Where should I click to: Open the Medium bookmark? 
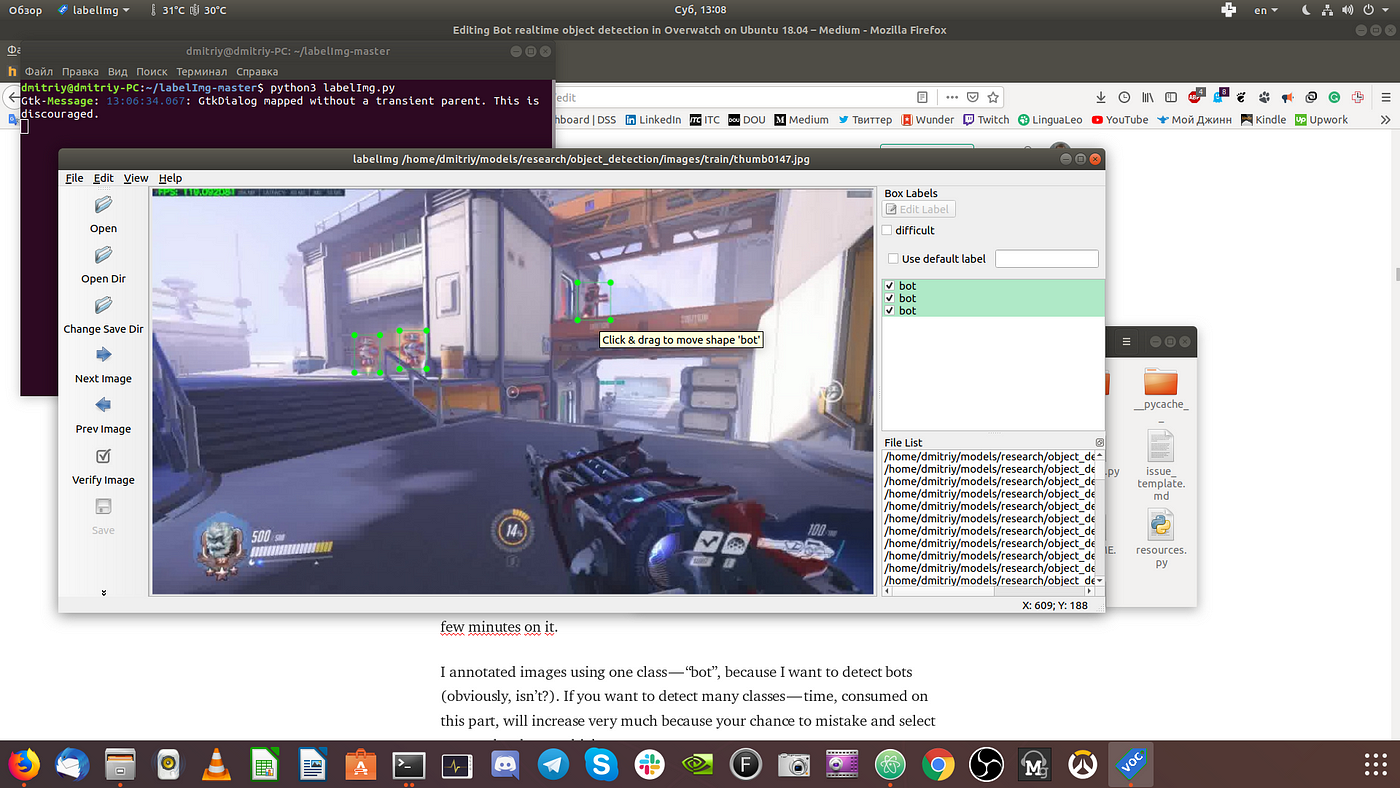click(x=802, y=120)
